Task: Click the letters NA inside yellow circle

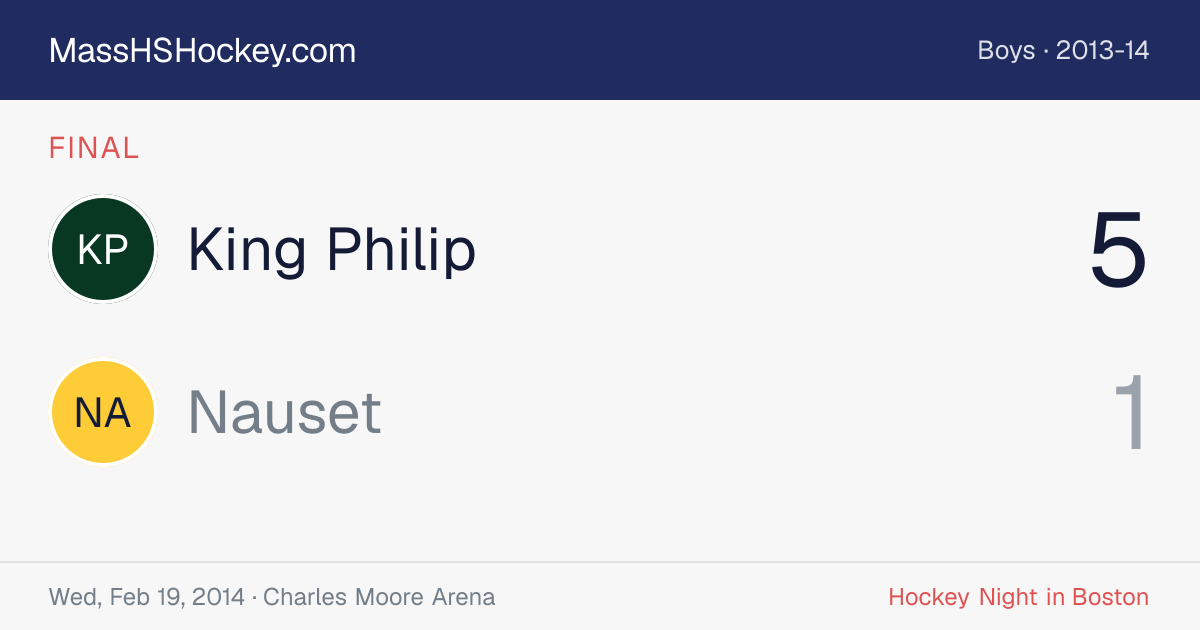Action: click(x=103, y=412)
